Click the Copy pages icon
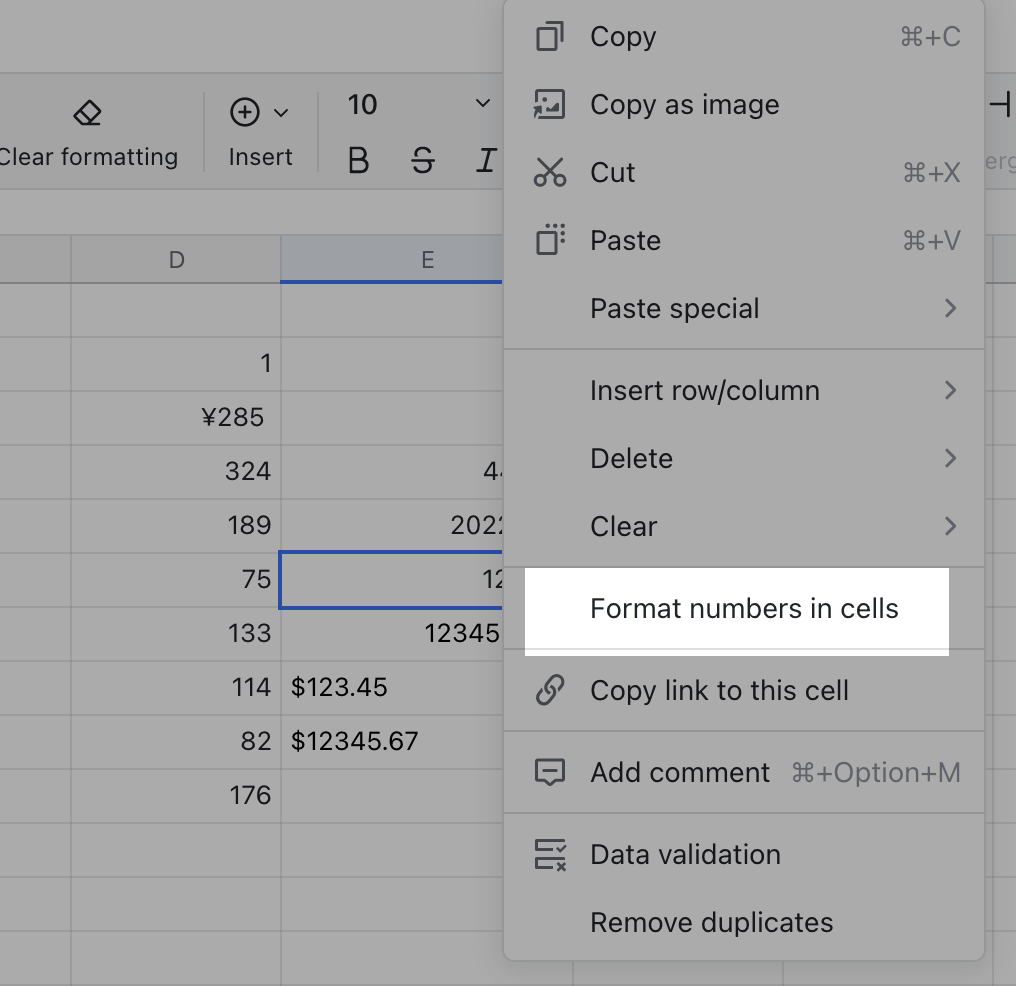 pos(548,36)
